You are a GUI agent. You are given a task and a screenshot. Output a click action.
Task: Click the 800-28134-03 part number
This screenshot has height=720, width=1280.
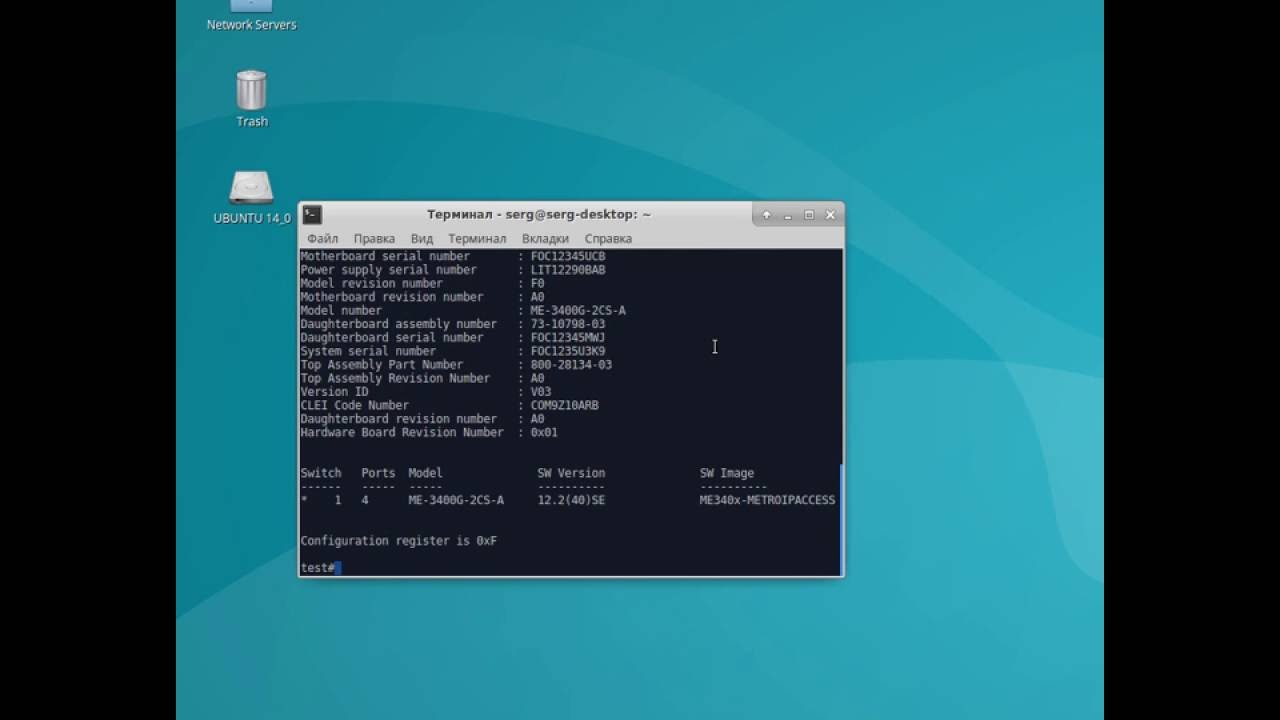(x=571, y=365)
